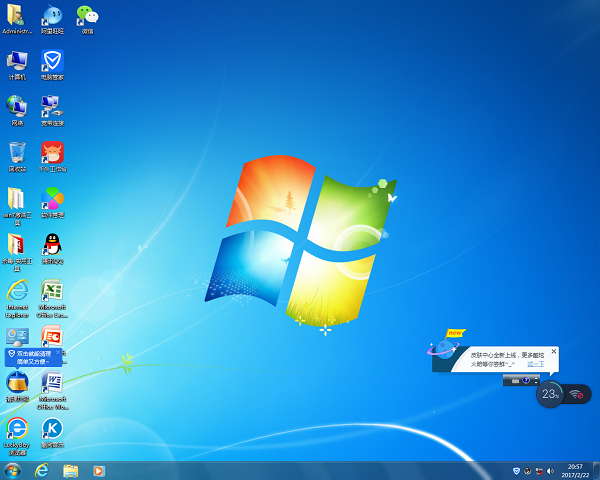Click the 23% memory usage circle
Screen dimensions: 600x480
pos(549,394)
